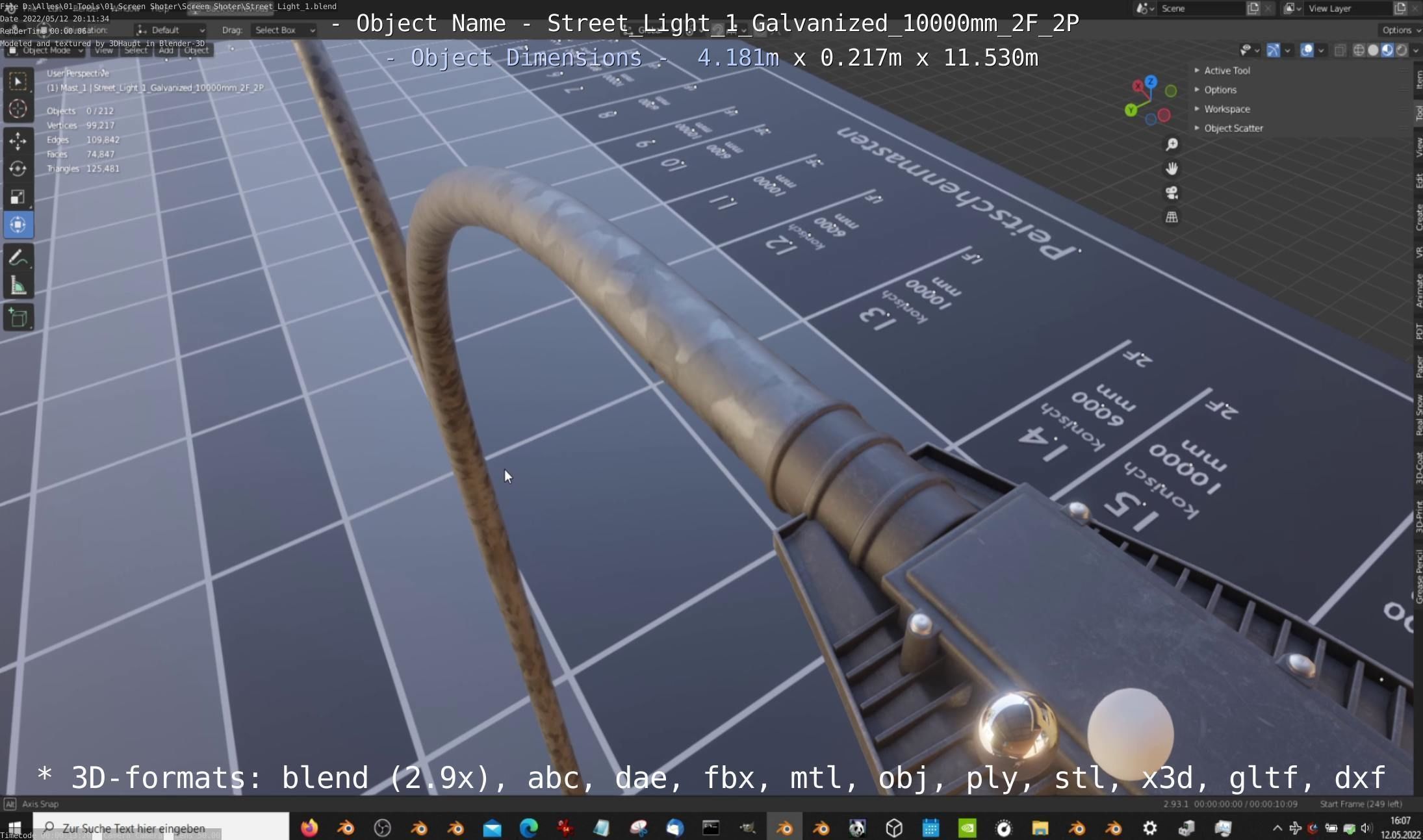Select the Scale tool
This screenshot has width=1423, height=840.
(18, 197)
